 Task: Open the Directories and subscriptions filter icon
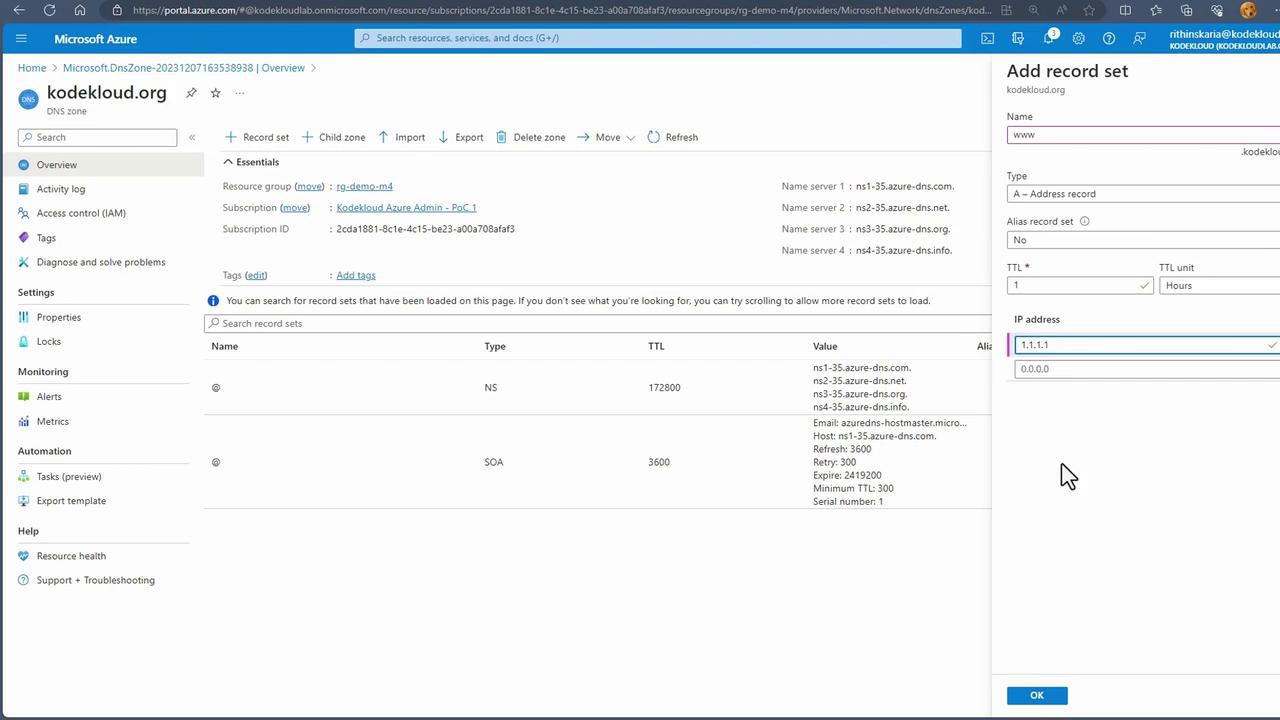pyautogui.click(x=1018, y=39)
